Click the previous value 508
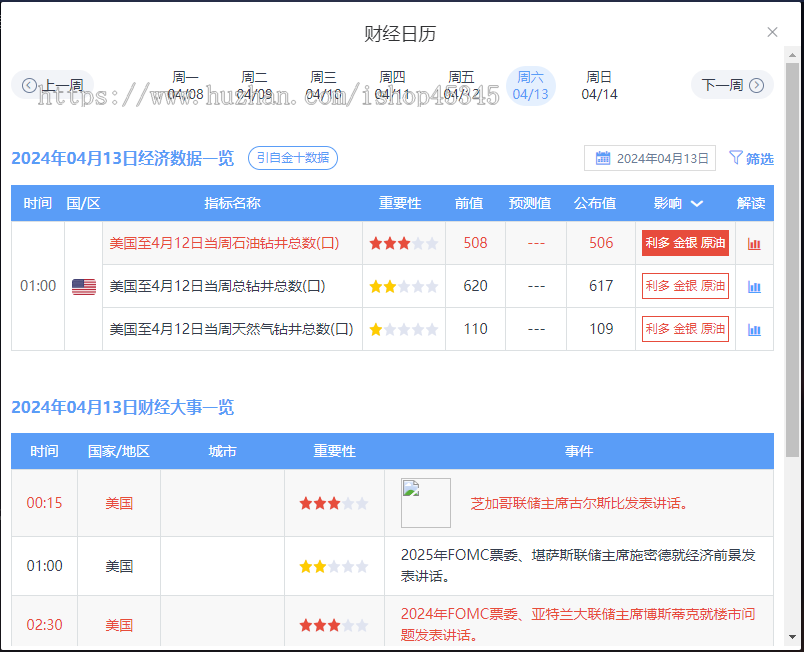The height and width of the screenshot is (652, 804). [475, 243]
